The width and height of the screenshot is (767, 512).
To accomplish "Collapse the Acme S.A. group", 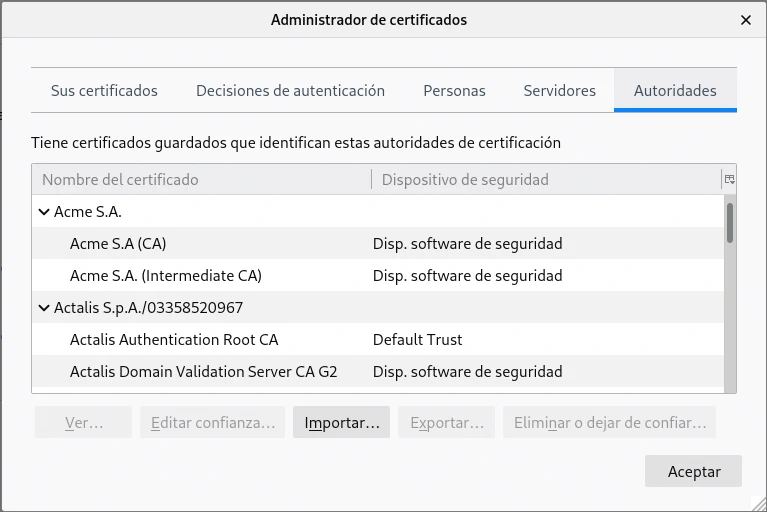I will (x=44, y=212).
